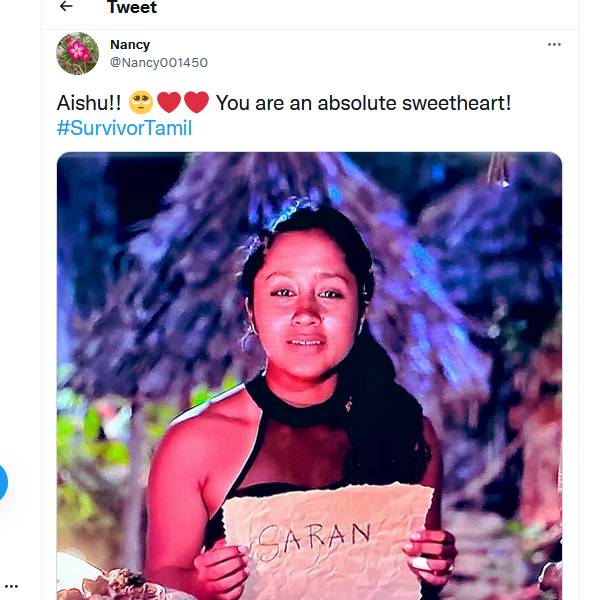The image size is (600, 600).
Task: Click the teary-eyed face emoji in the tweet
Action: (140, 103)
